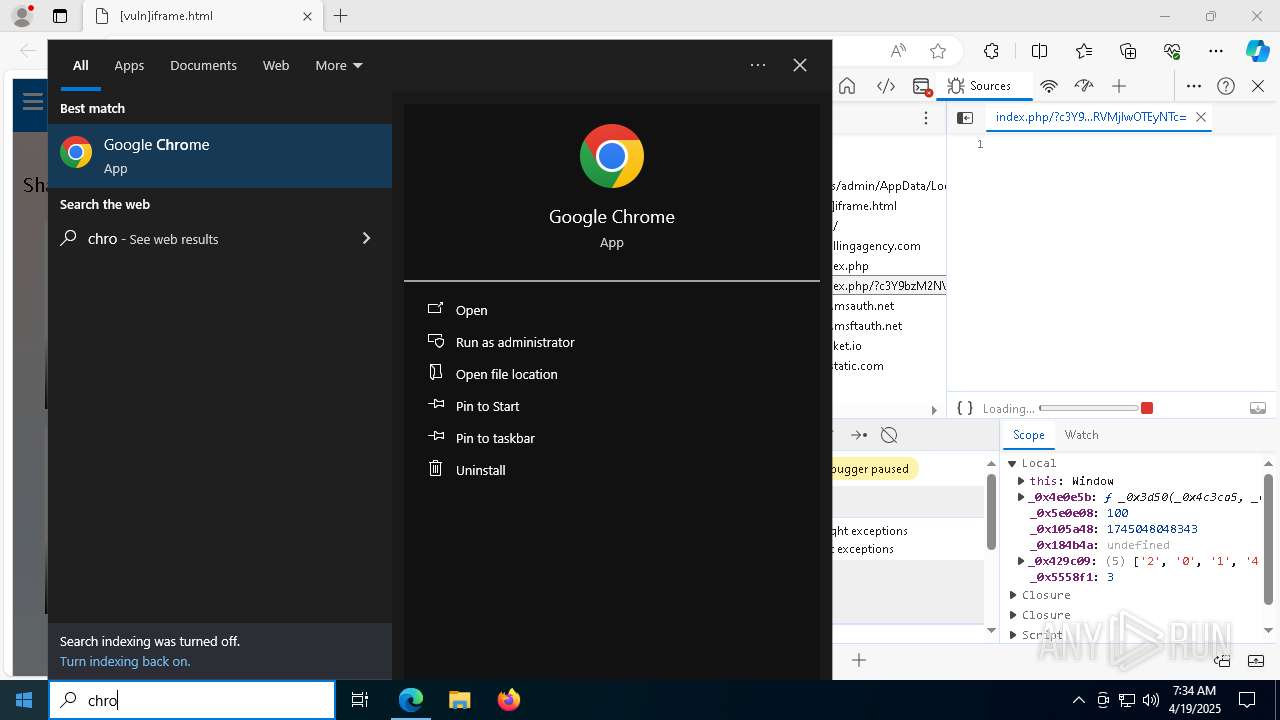
Task: Add more tools with the plus icon
Action: point(1119,86)
